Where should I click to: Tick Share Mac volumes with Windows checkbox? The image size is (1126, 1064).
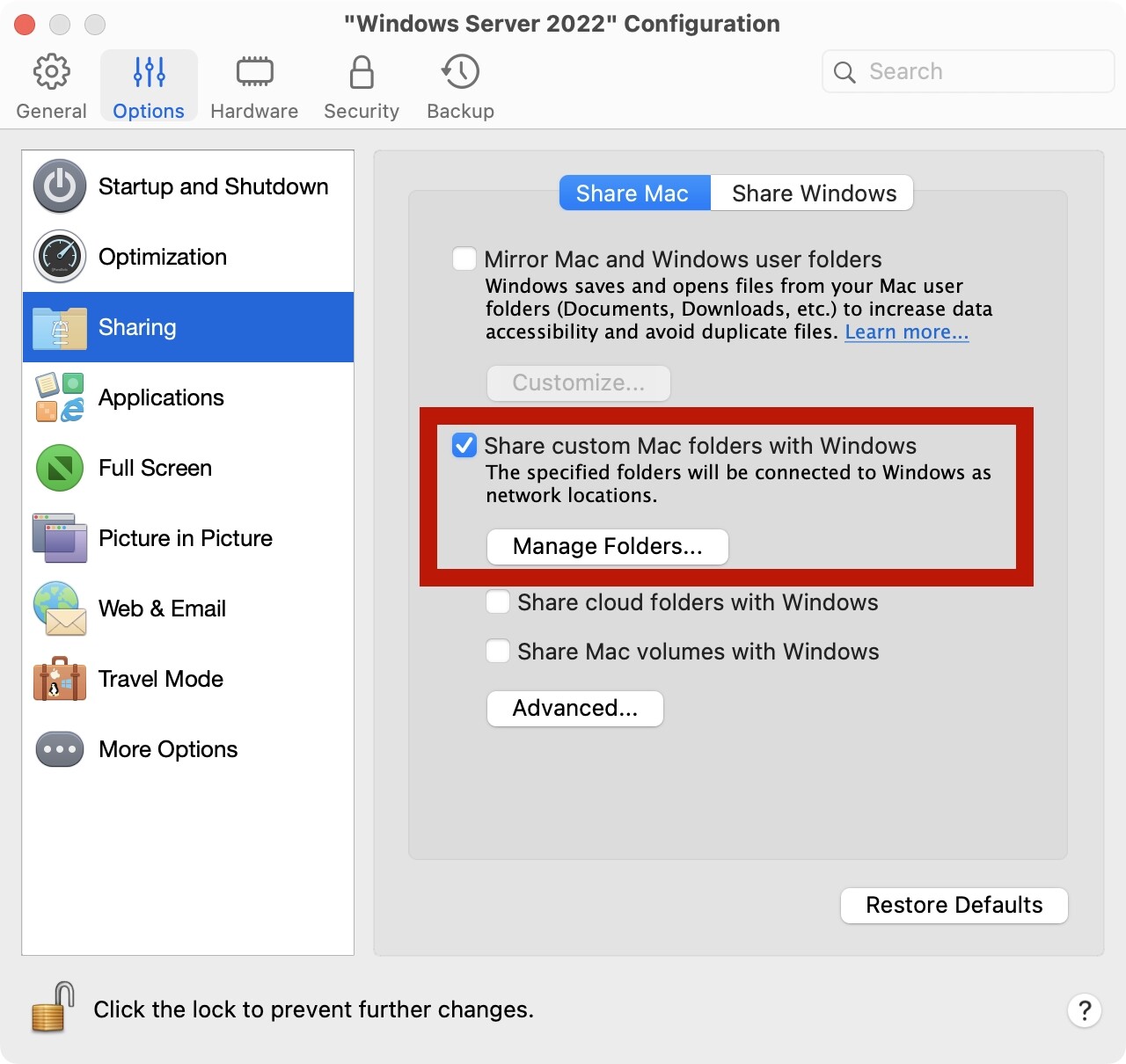[498, 652]
